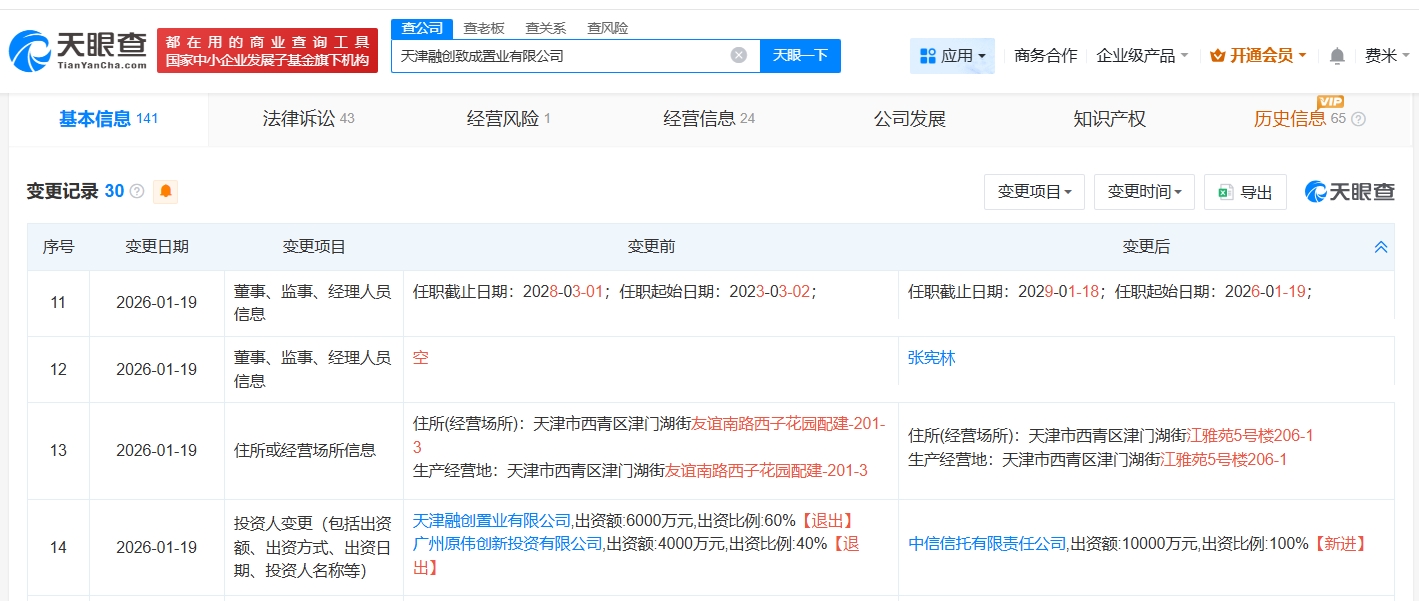Viewport: 1419px width, 601px height.
Task: Expand the 变更时间 filter dropdown
Action: tap(1144, 192)
